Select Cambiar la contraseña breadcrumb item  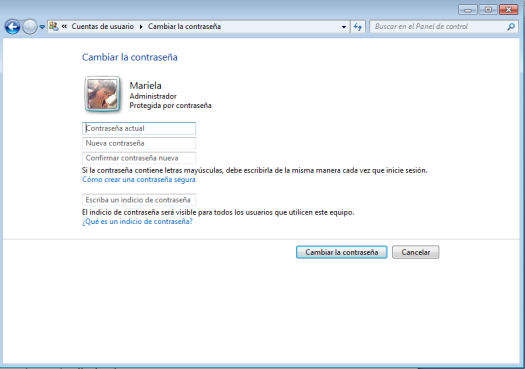click(184, 26)
